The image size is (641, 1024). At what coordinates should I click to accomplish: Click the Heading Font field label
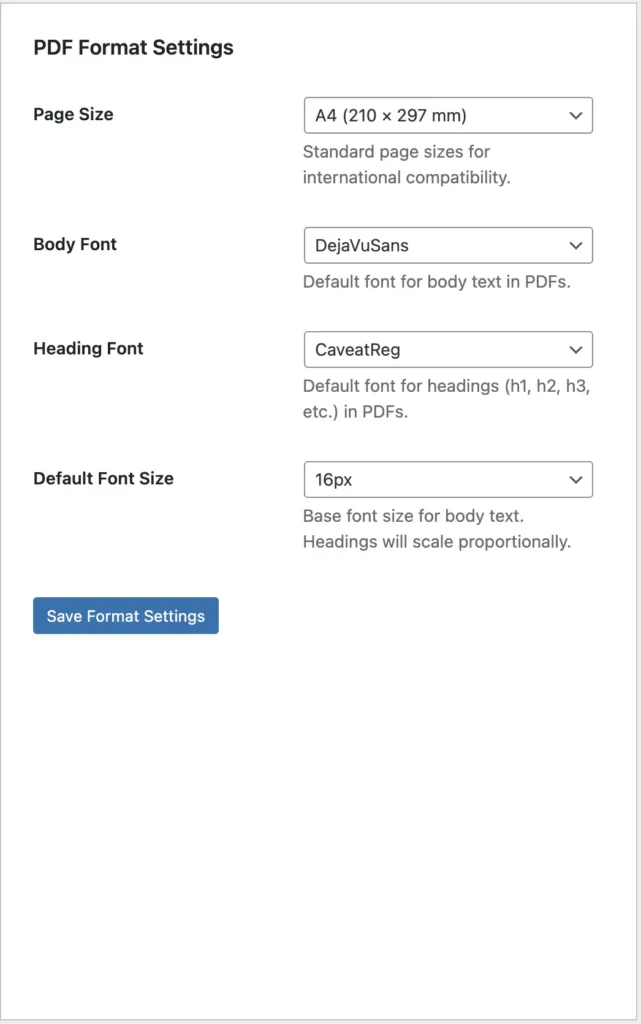pyautogui.click(x=88, y=348)
